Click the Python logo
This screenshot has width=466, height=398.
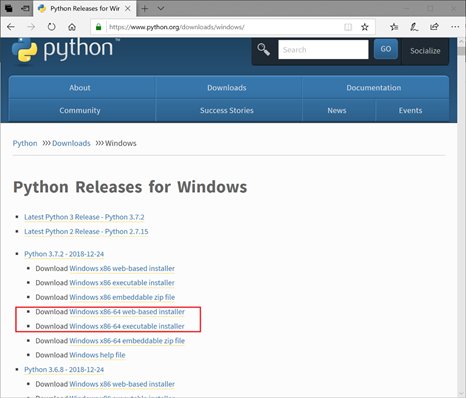tap(66, 50)
